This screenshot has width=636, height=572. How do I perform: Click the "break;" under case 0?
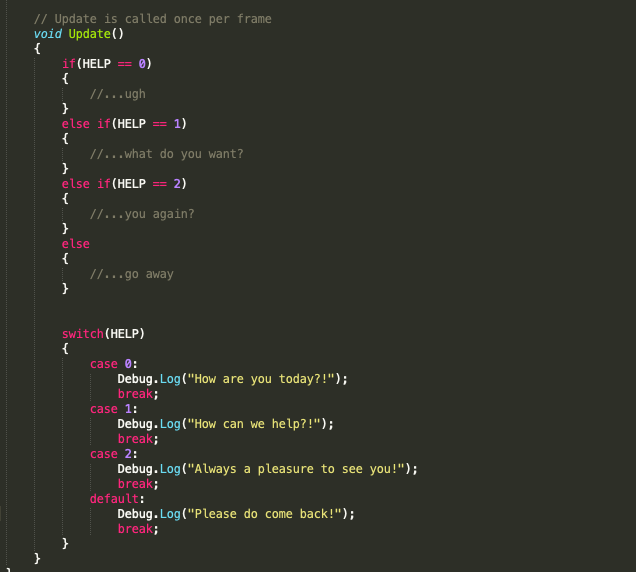(138, 394)
